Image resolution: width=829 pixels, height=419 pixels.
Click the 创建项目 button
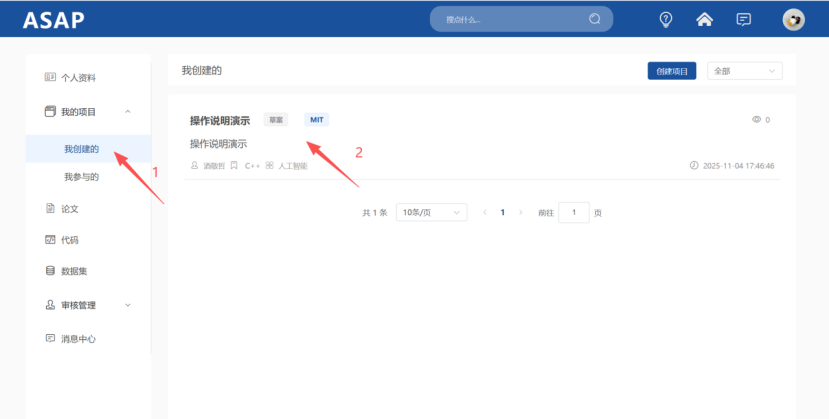(671, 71)
